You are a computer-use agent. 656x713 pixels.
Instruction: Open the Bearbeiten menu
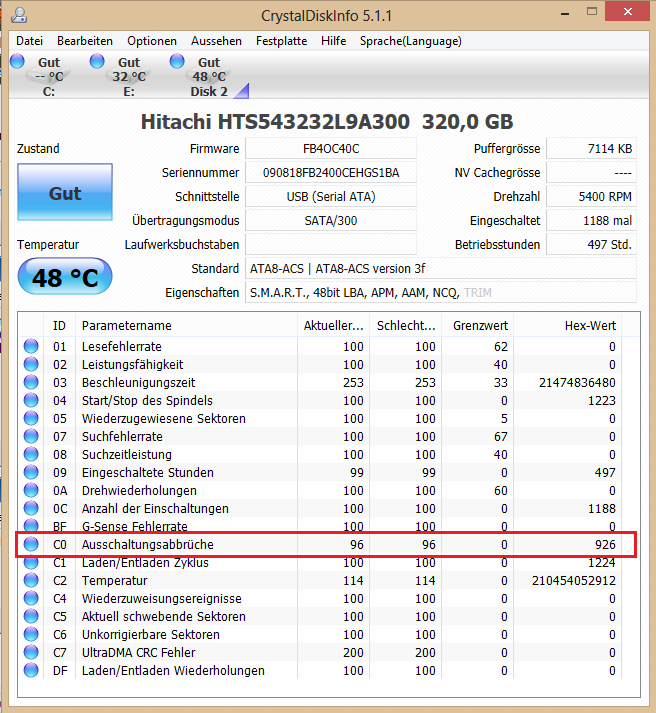tap(85, 41)
